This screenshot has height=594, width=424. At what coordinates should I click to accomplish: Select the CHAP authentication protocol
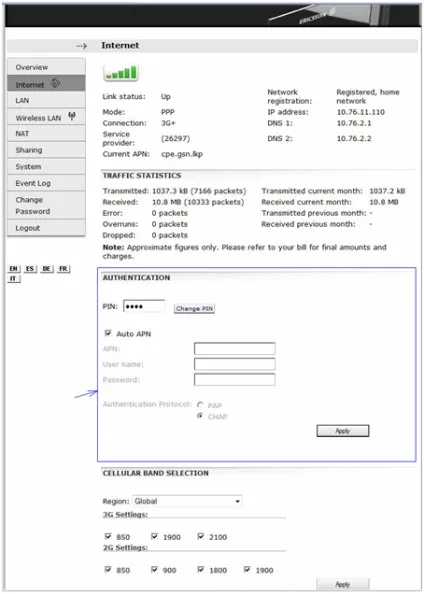200,416
